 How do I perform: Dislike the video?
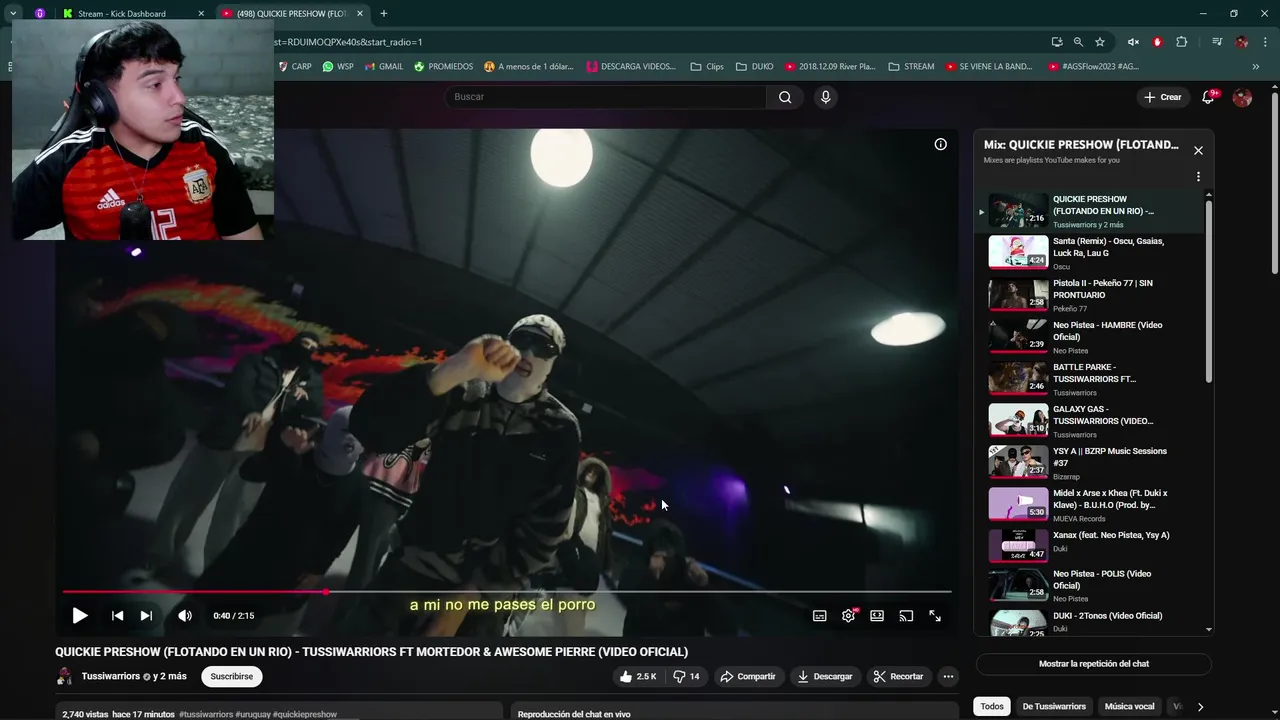click(x=686, y=677)
